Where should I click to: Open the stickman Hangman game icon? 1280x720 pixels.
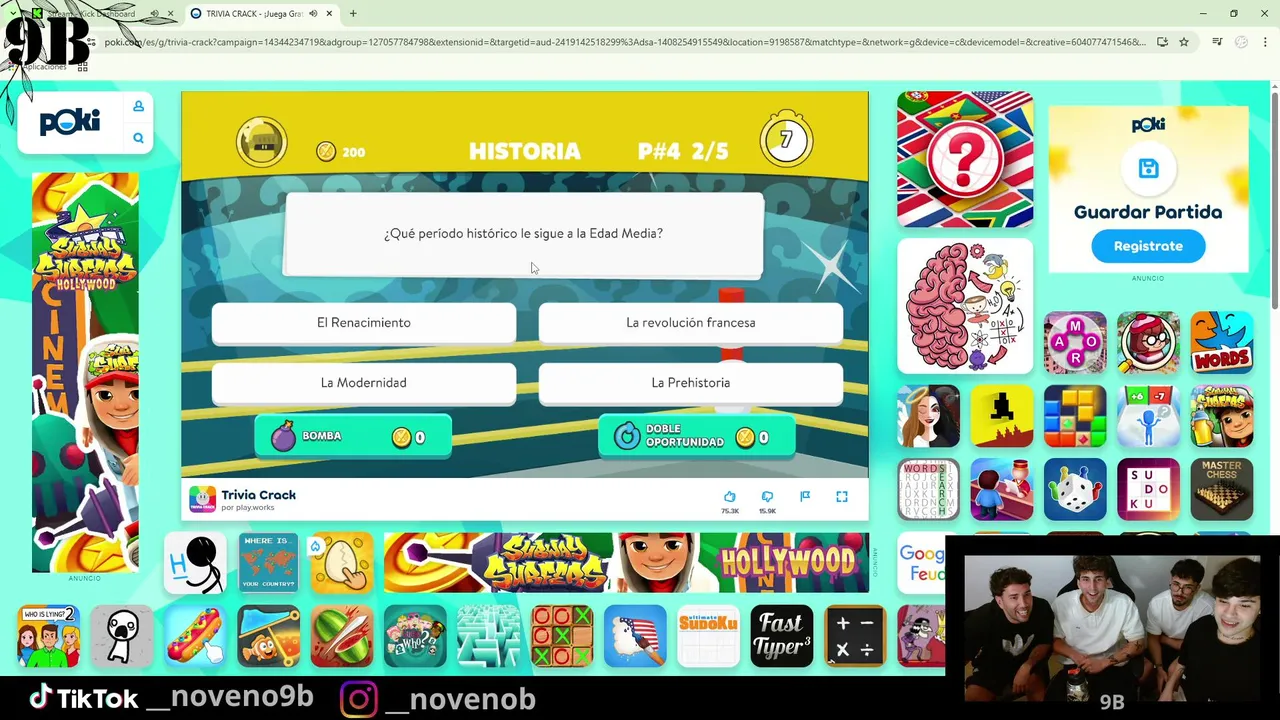(x=195, y=562)
